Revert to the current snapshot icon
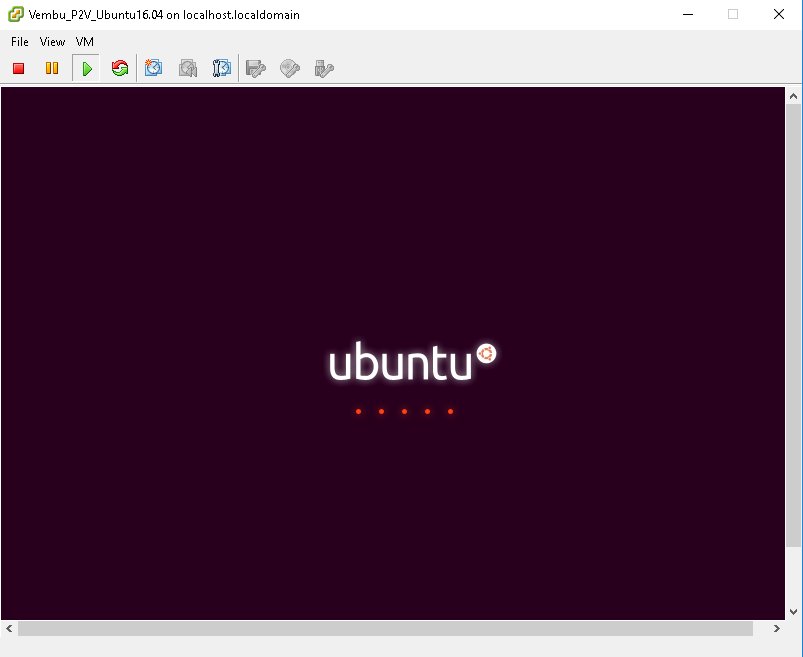803x657 pixels. click(x=188, y=68)
